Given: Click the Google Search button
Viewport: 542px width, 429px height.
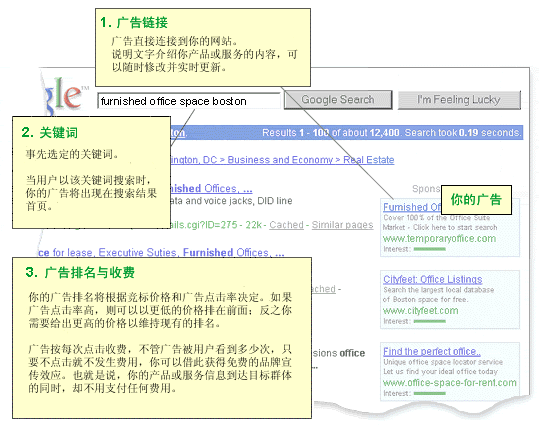Looking at the screenshot, I should click(x=338, y=100).
